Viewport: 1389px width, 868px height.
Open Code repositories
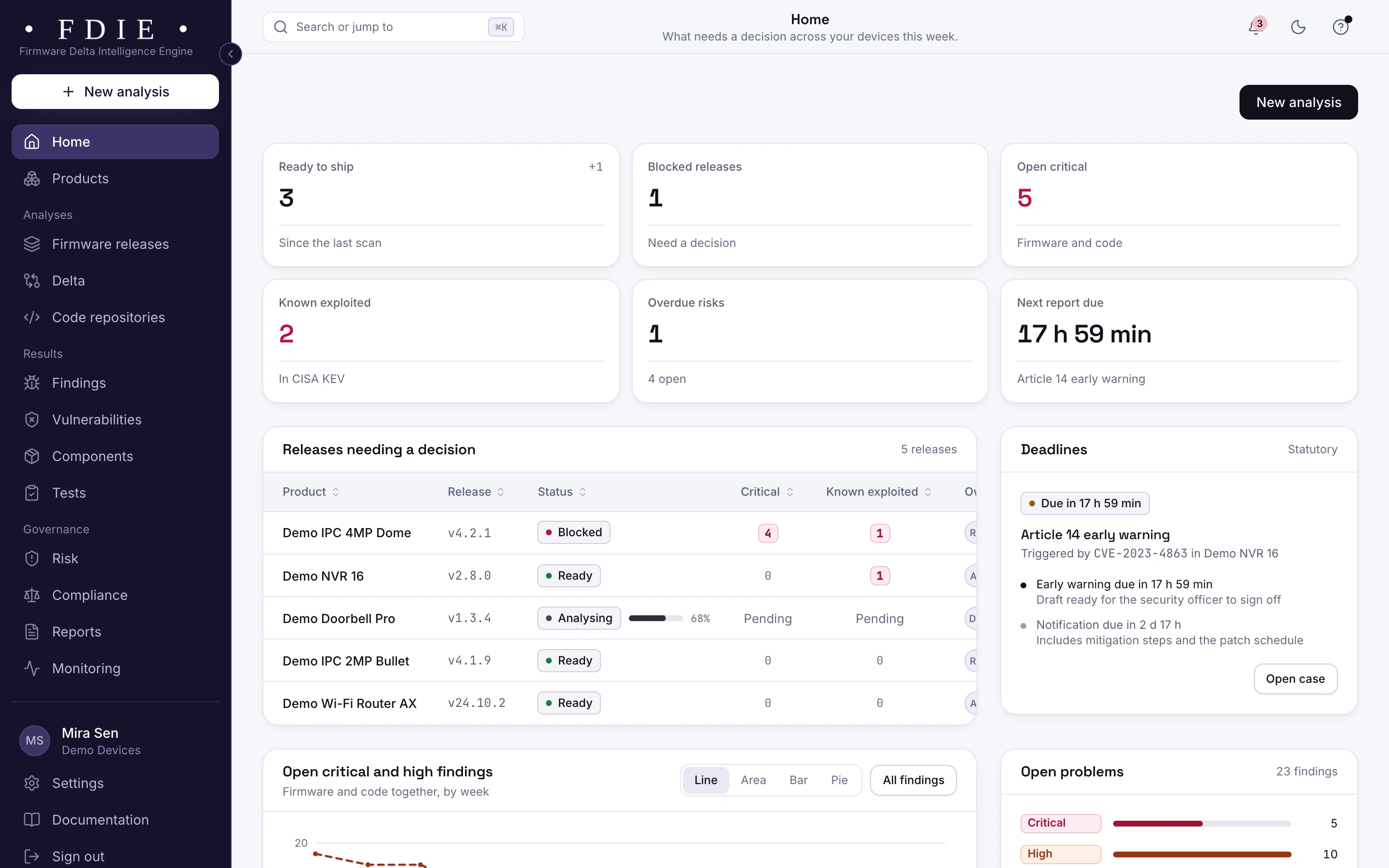pos(115,317)
